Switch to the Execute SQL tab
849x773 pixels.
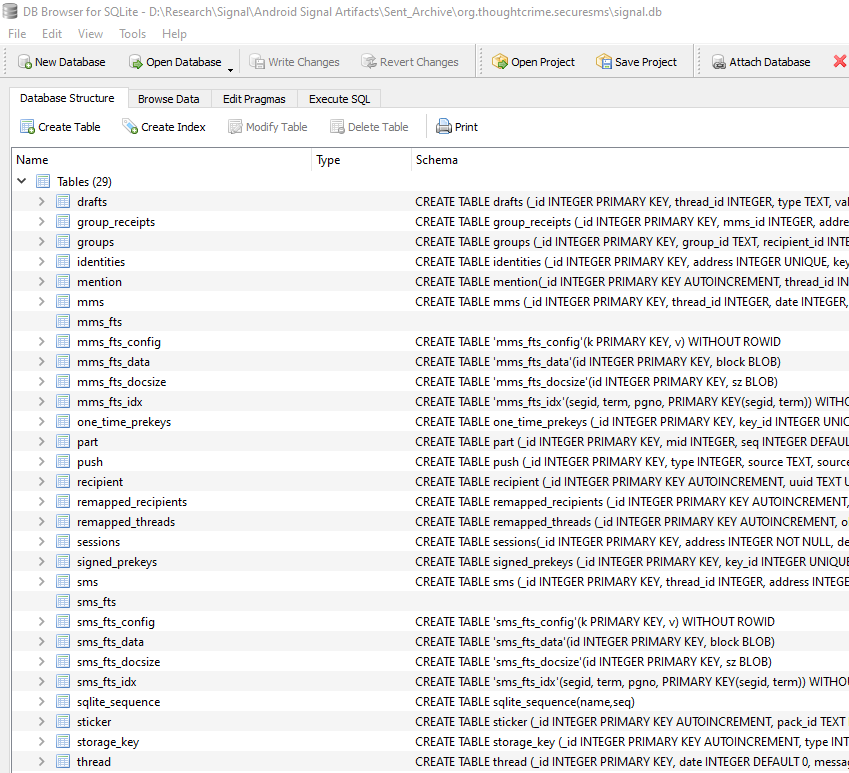click(x=339, y=99)
